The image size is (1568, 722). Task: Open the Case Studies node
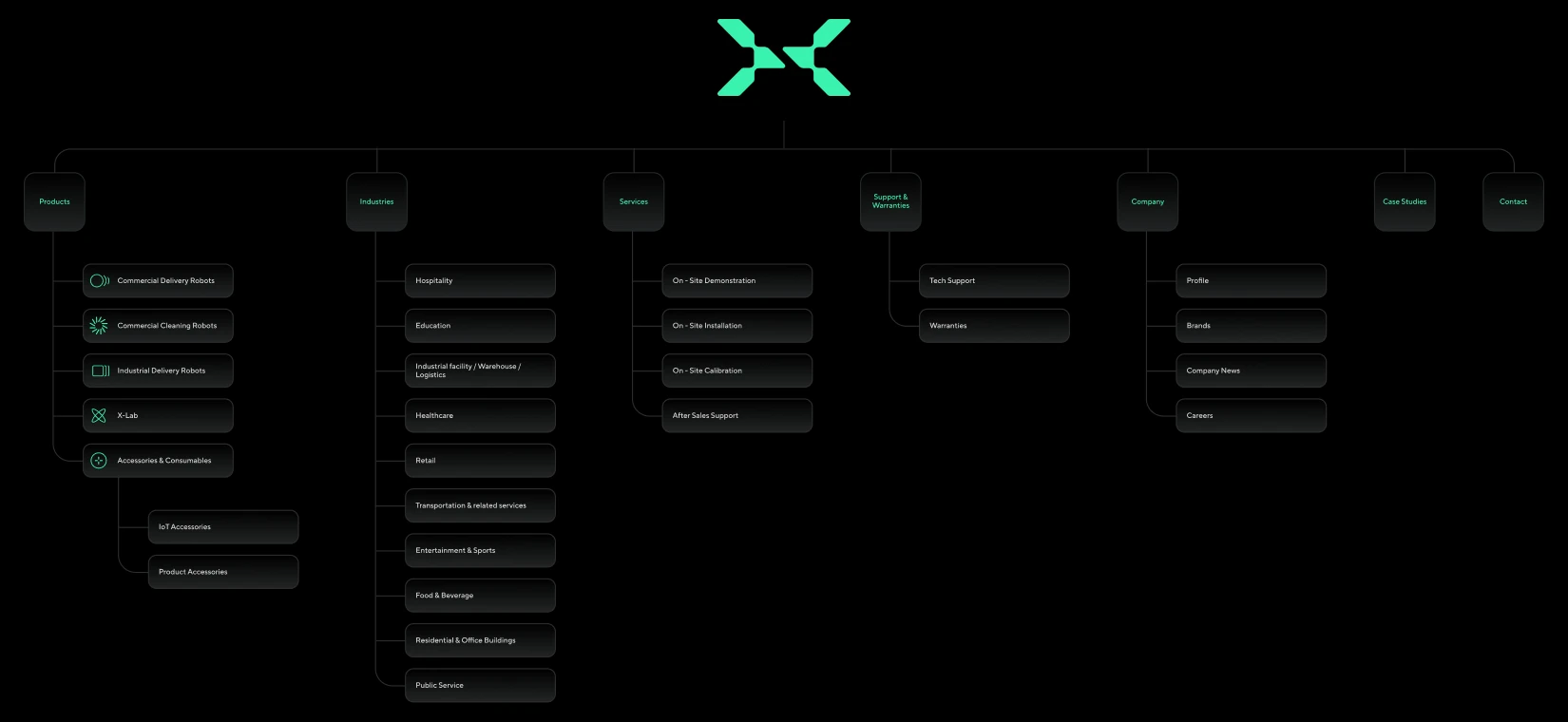point(1405,201)
